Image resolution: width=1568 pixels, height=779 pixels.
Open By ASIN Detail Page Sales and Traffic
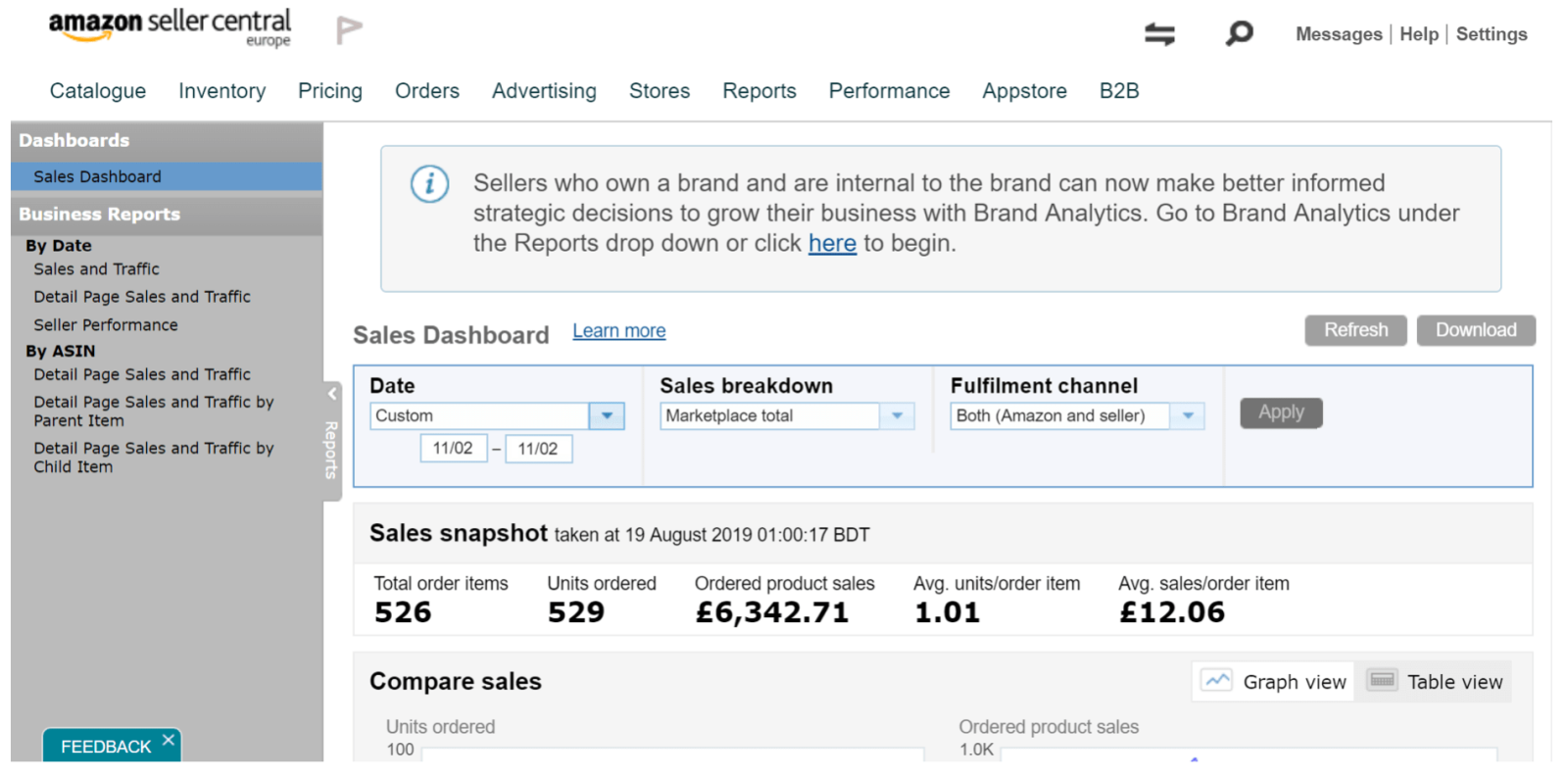(142, 374)
